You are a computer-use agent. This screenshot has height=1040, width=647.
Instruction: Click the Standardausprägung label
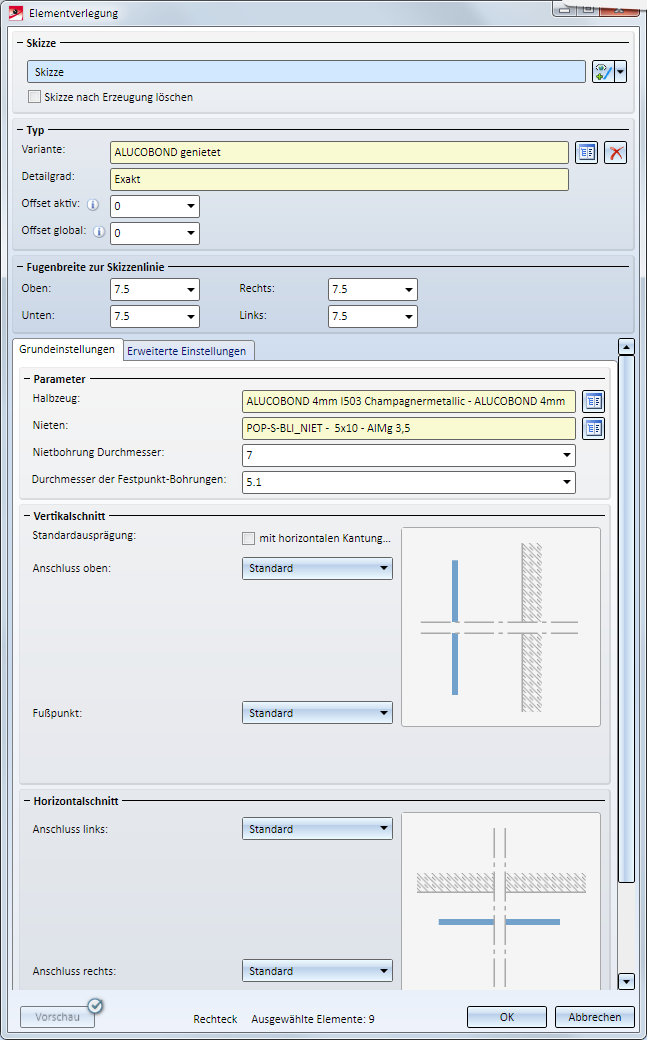(x=84, y=535)
